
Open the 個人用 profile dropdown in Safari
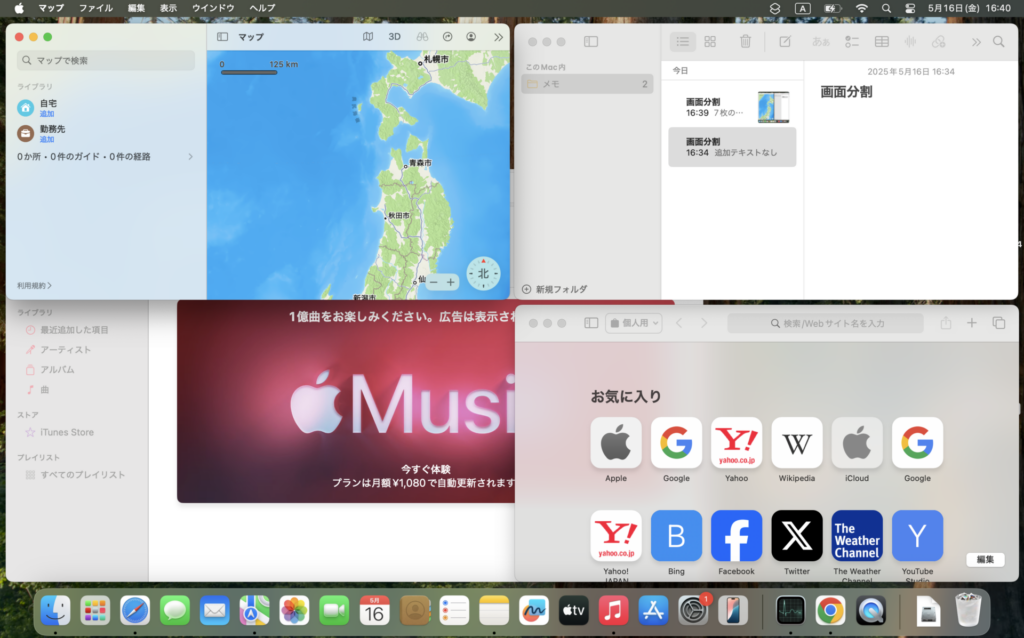(x=633, y=323)
